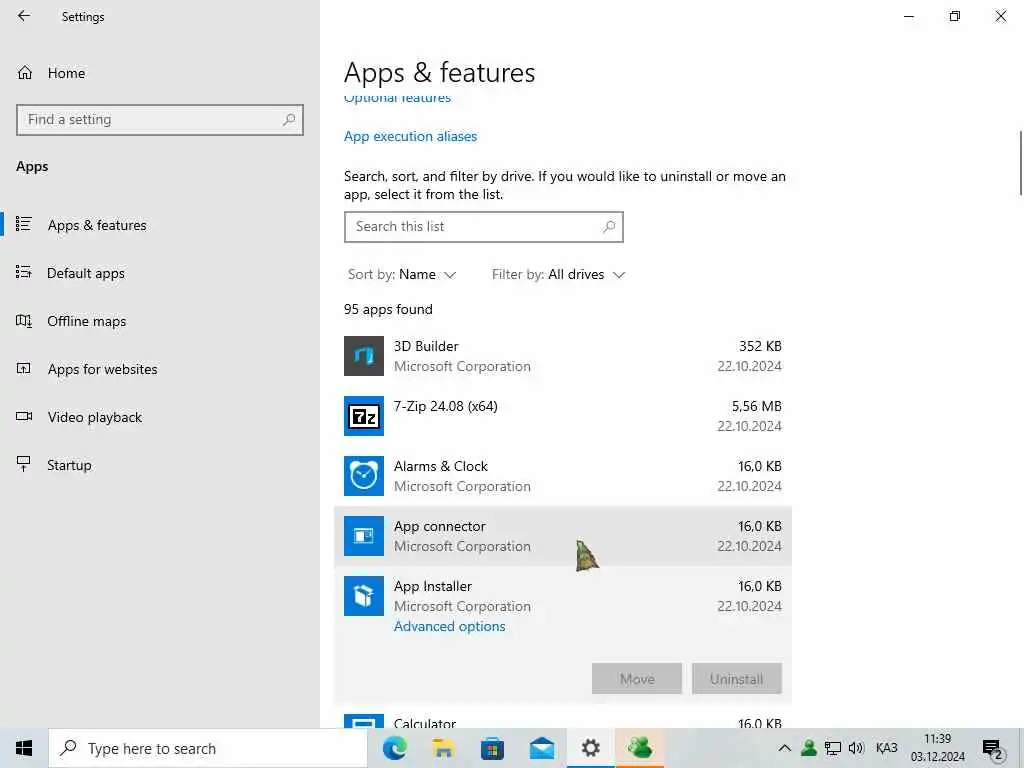1024x768 pixels.
Task: Click the 95 apps found text
Action: pyautogui.click(x=388, y=310)
